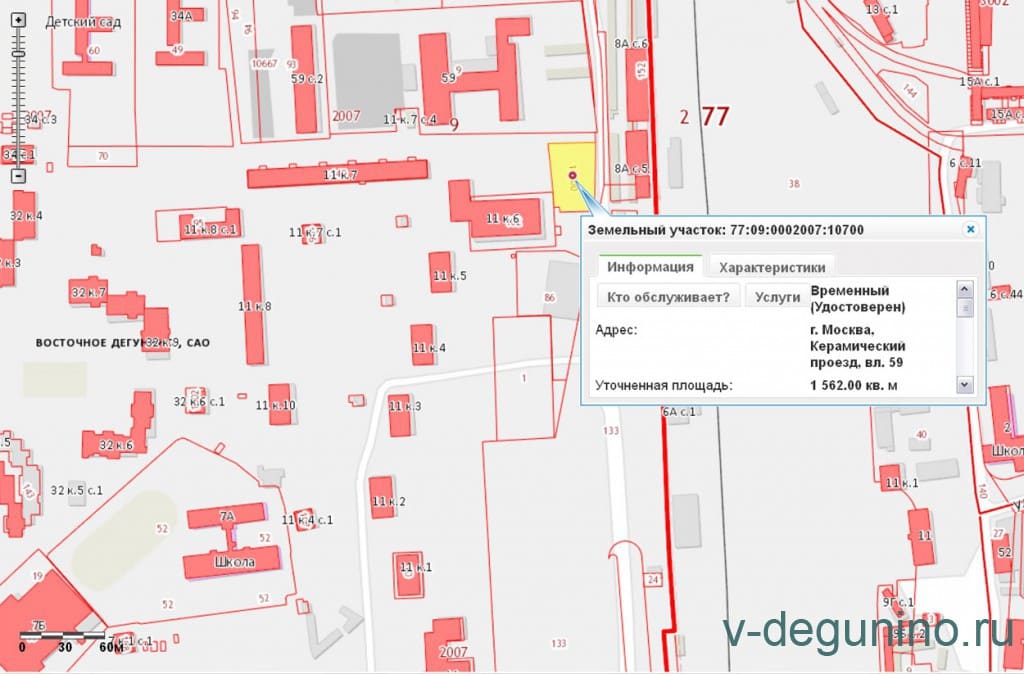Close the land parcel info popup

[x=969, y=229]
